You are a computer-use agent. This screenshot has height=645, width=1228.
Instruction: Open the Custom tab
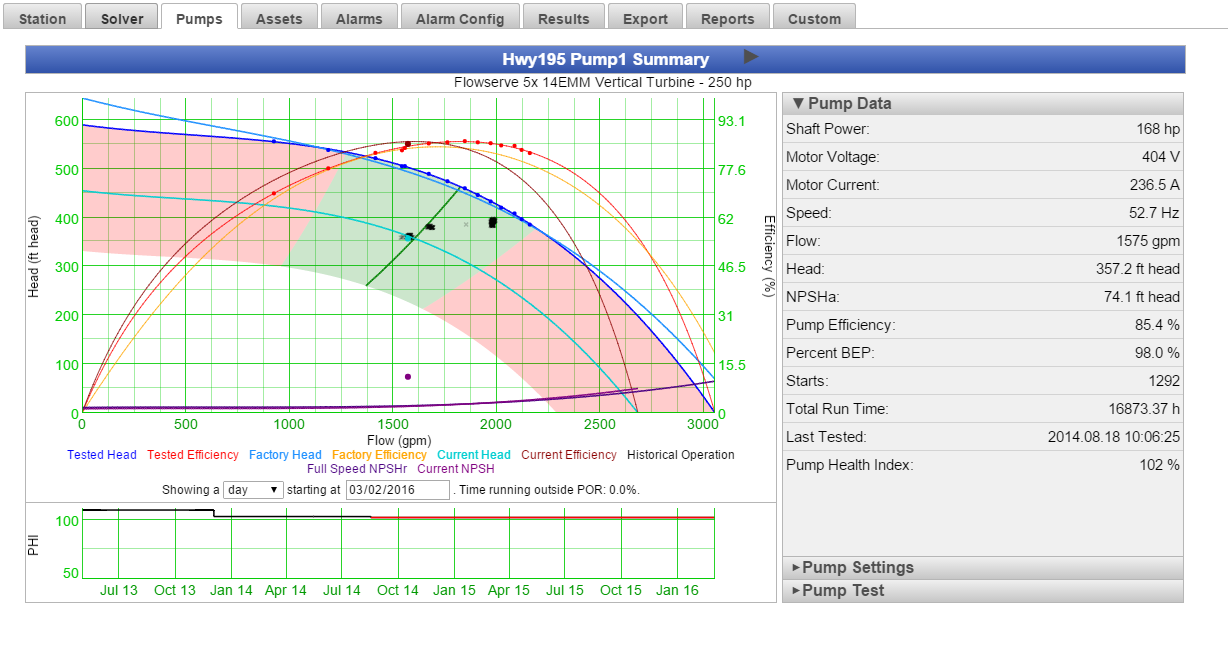click(814, 18)
